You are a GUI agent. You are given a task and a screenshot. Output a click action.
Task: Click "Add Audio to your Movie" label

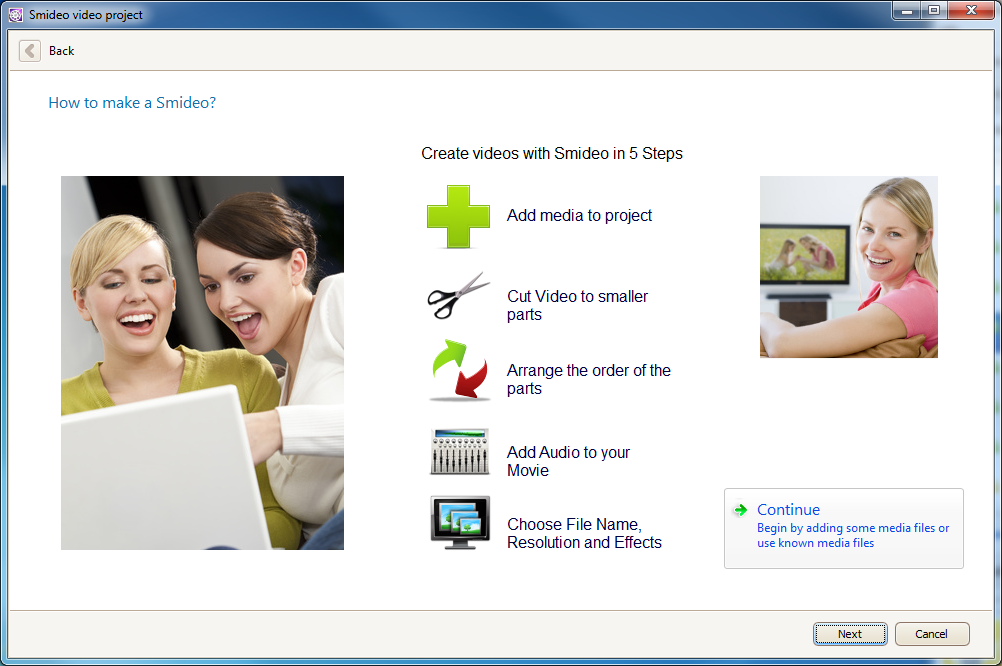point(568,461)
